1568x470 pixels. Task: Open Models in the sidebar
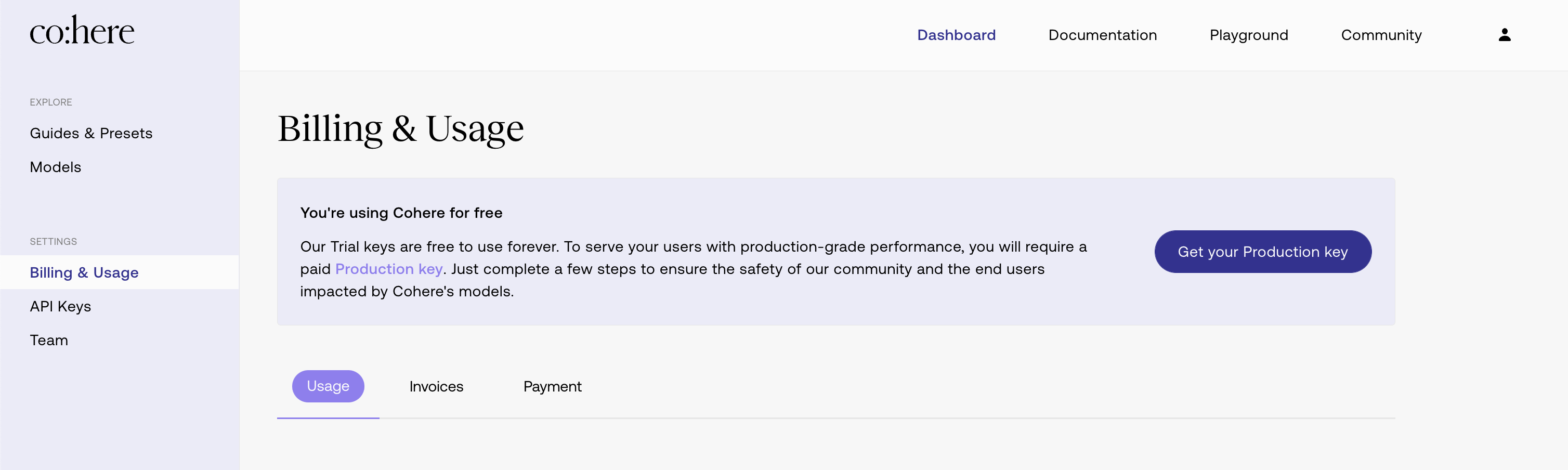56,167
